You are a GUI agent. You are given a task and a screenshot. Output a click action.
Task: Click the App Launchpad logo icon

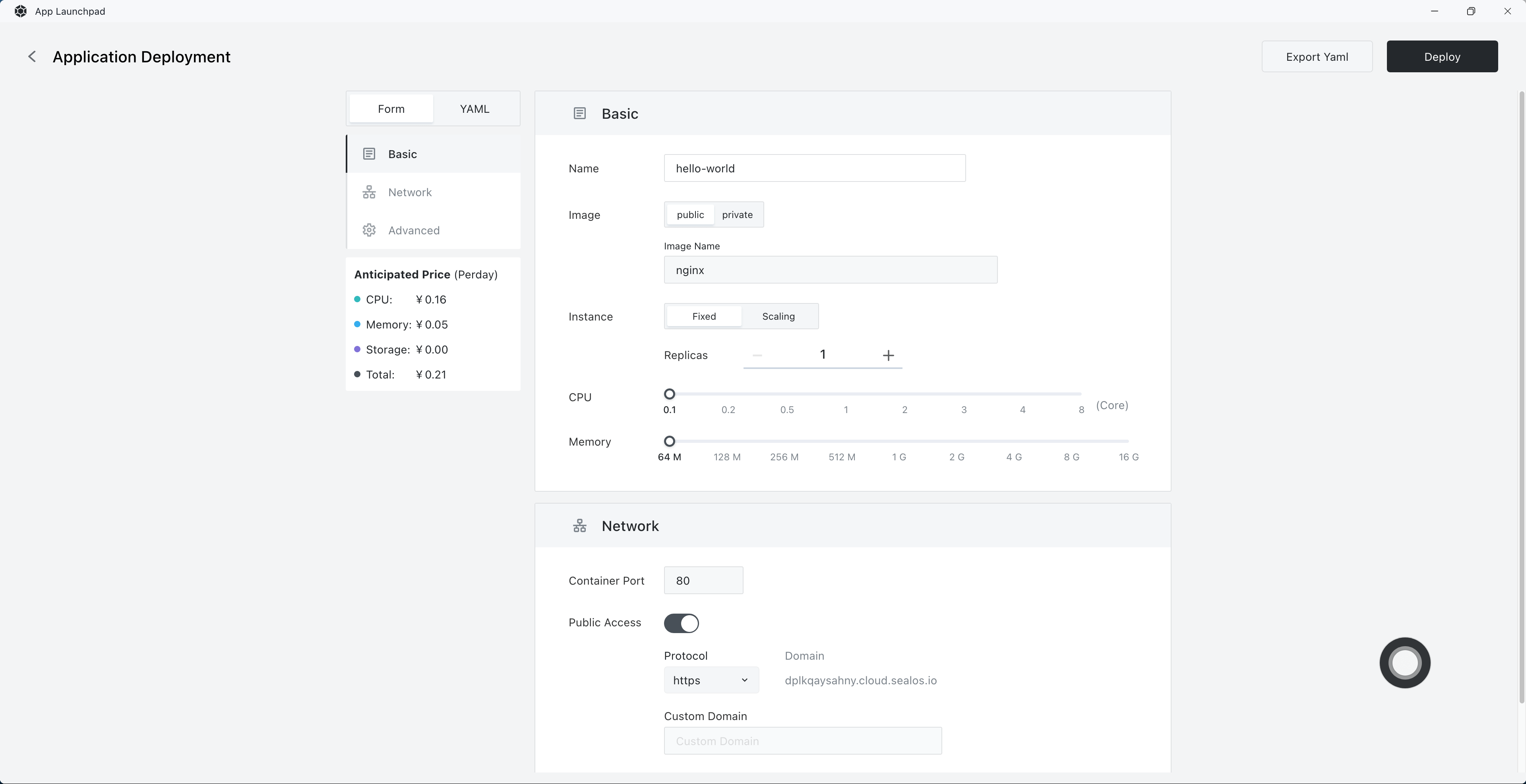[x=21, y=11]
